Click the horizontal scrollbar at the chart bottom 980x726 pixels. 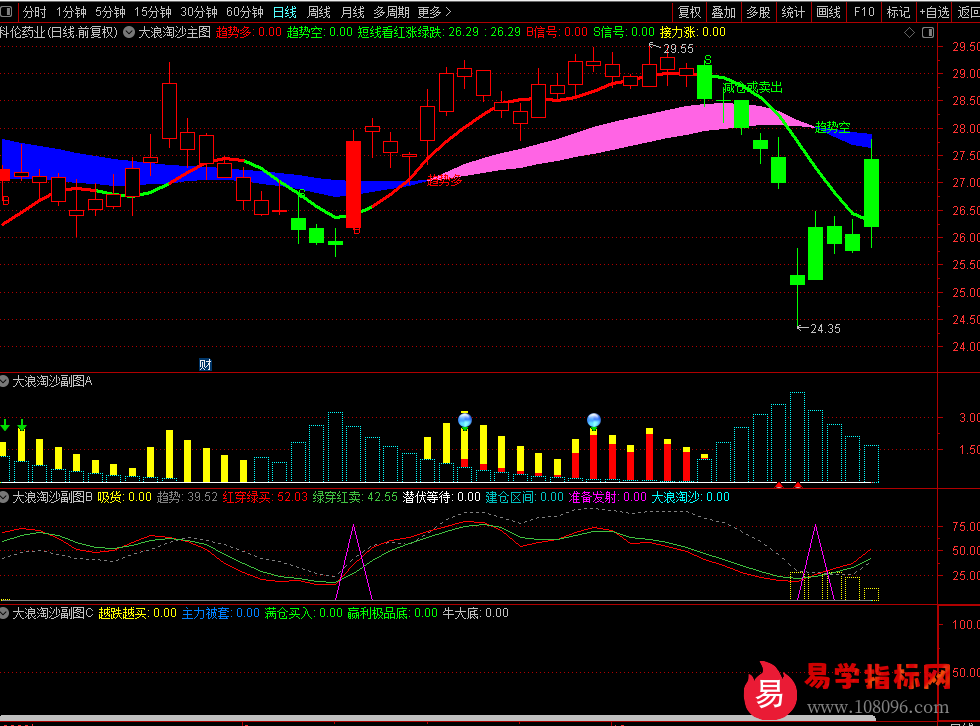[438, 718]
